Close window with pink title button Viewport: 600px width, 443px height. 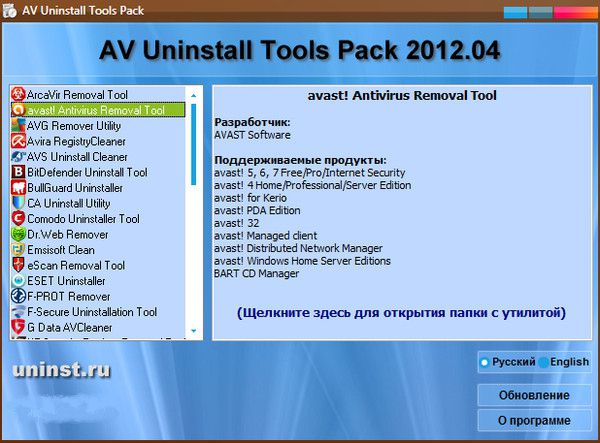point(576,12)
